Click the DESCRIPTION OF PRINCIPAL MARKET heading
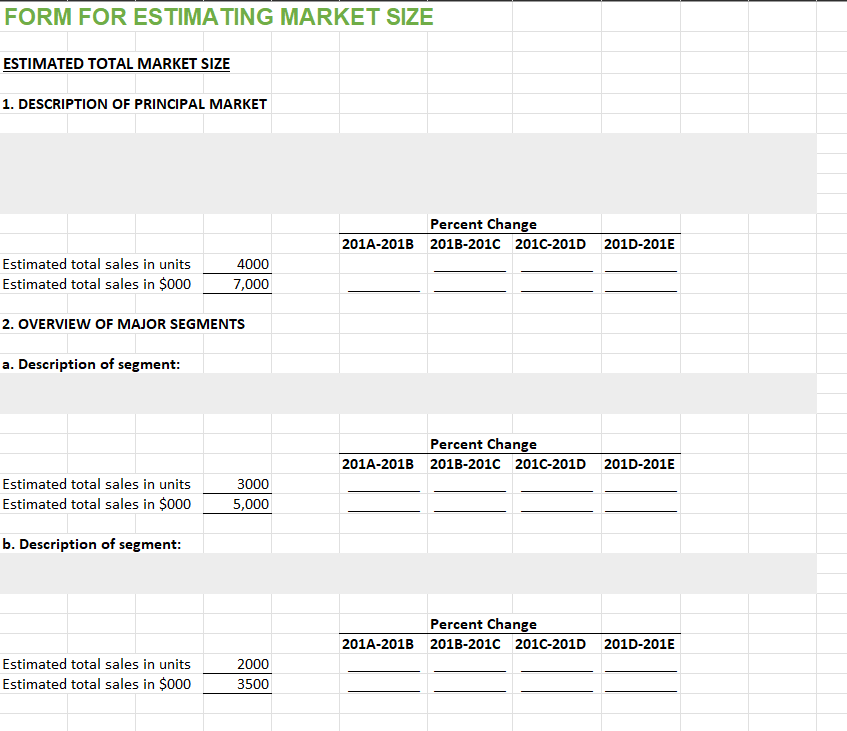 134,103
